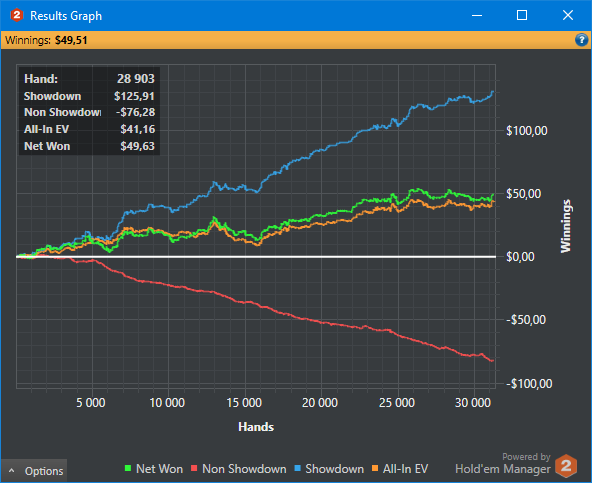Click the 10 000 x-axis label

coord(167,403)
